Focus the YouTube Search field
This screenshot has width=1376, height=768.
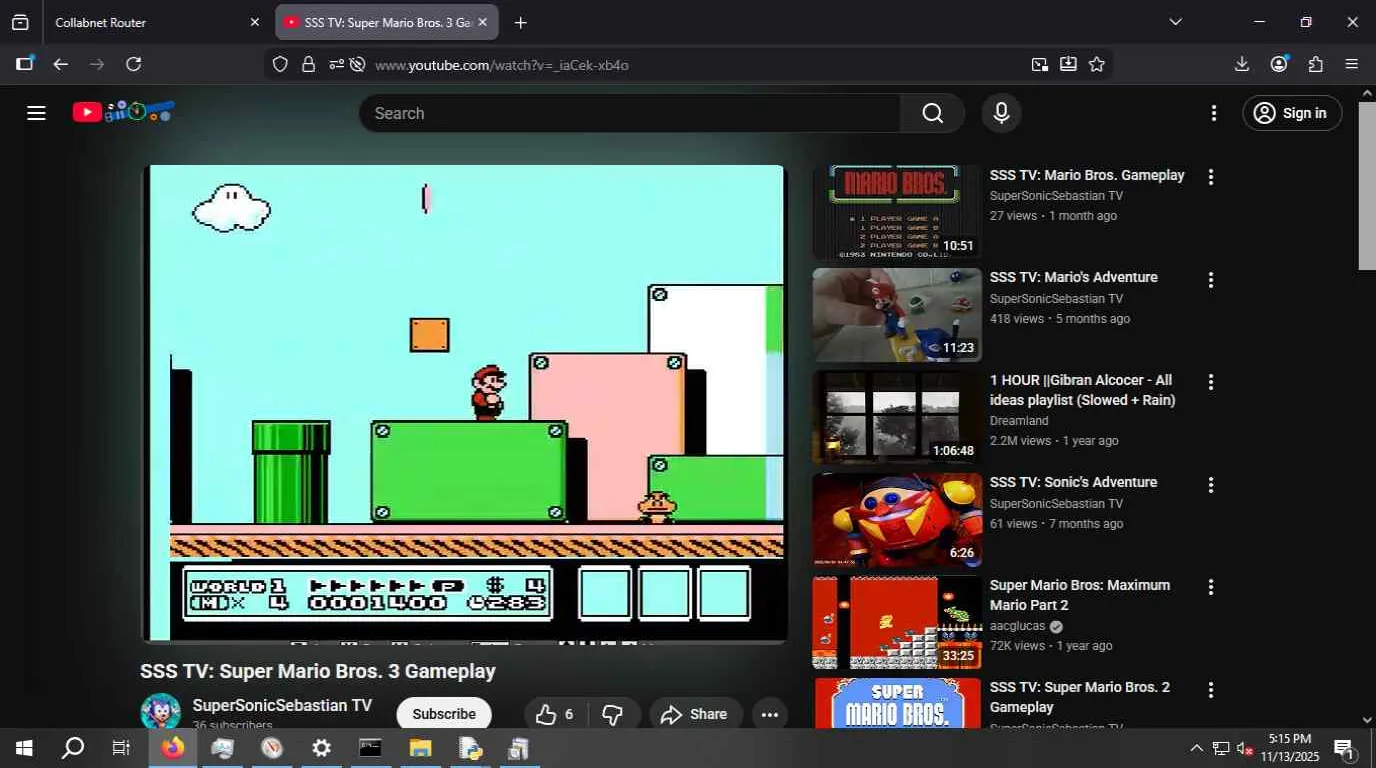point(630,113)
